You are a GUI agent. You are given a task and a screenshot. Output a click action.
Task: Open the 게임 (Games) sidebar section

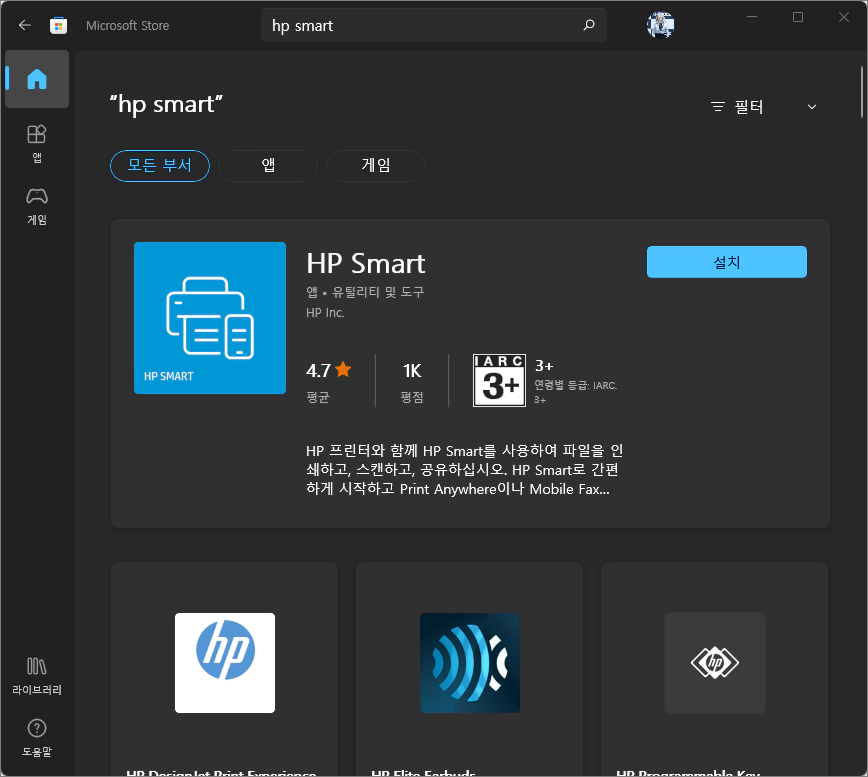pos(37,206)
